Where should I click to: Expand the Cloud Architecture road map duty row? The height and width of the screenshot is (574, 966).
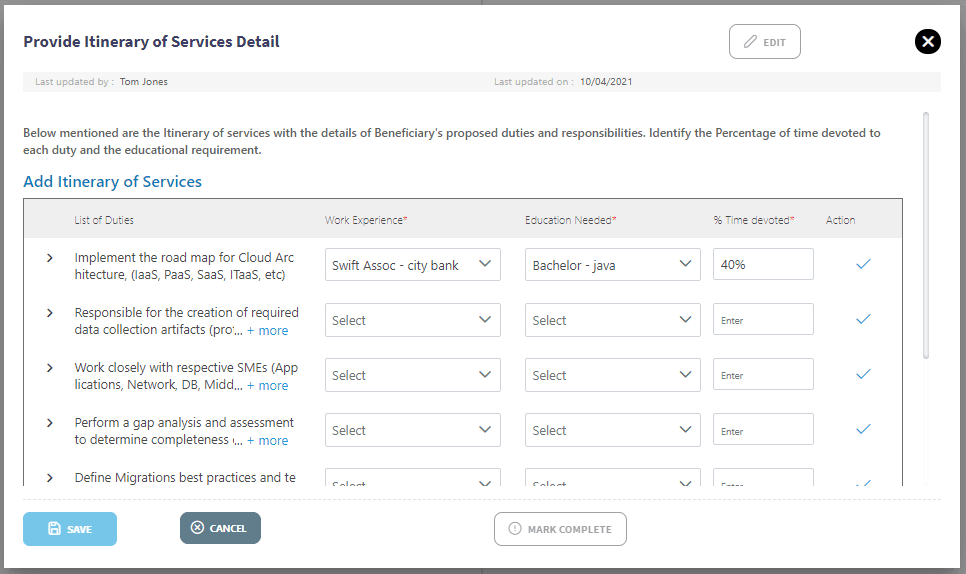(49, 258)
